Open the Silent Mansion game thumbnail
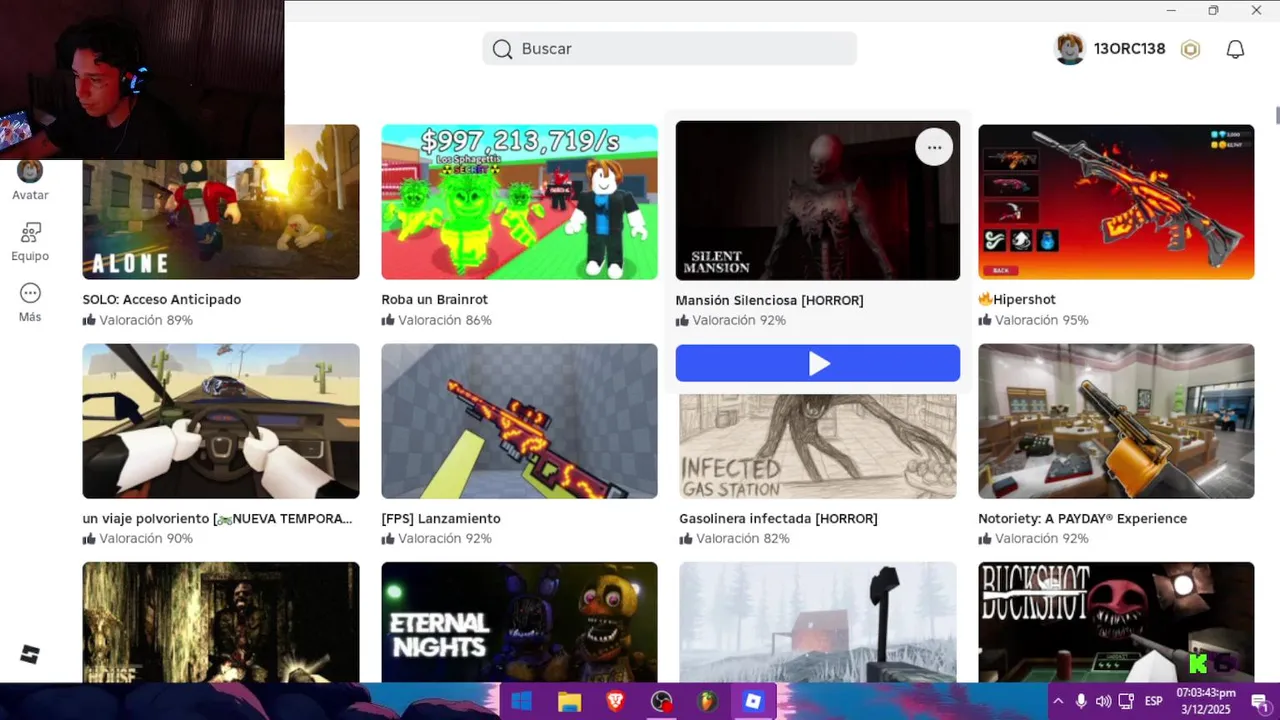The image size is (1280, 720). pyautogui.click(x=818, y=201)
